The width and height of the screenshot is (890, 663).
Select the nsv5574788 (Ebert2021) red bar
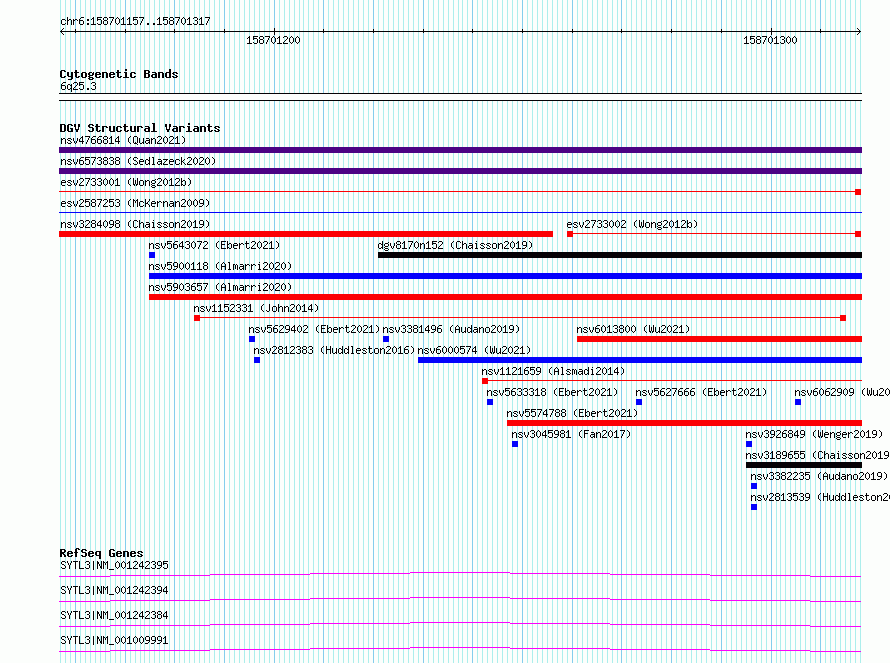click(685, 423)
